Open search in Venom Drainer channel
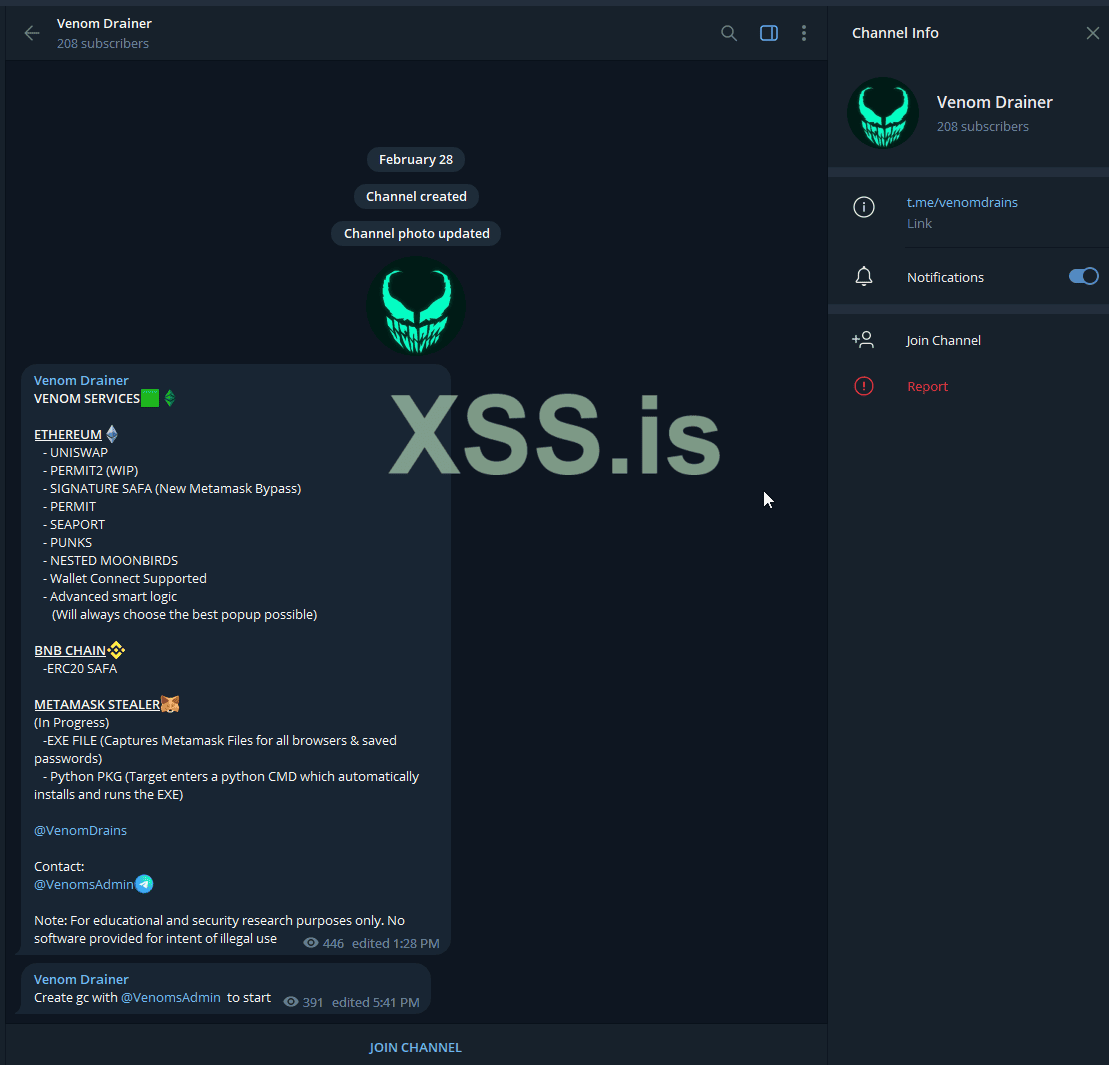Viewport: 1109px width, 1065px height. click(x=728, y=33)
